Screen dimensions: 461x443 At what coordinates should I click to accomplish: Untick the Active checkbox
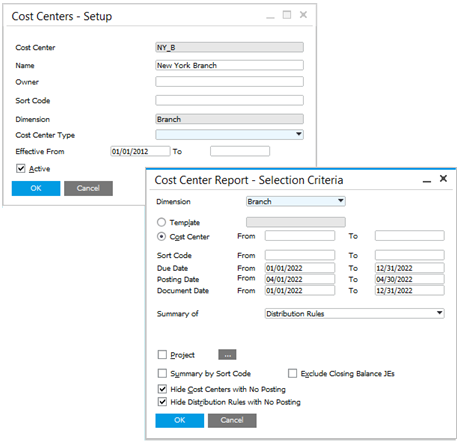pyautogui.click(x=21, y=168)
